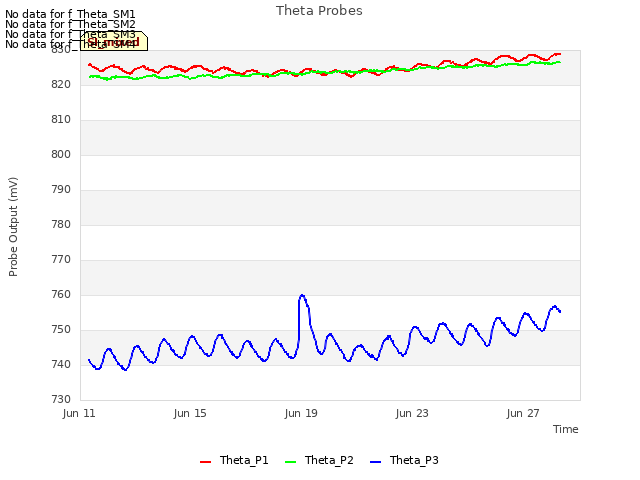Click the 780 y-axis tick label

click(x=61, y=224)
